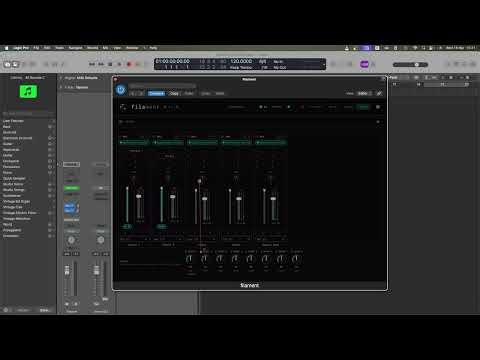Click the master volume slider in control bar
Viewport: 480px width, 360px height.
[410, 64]
